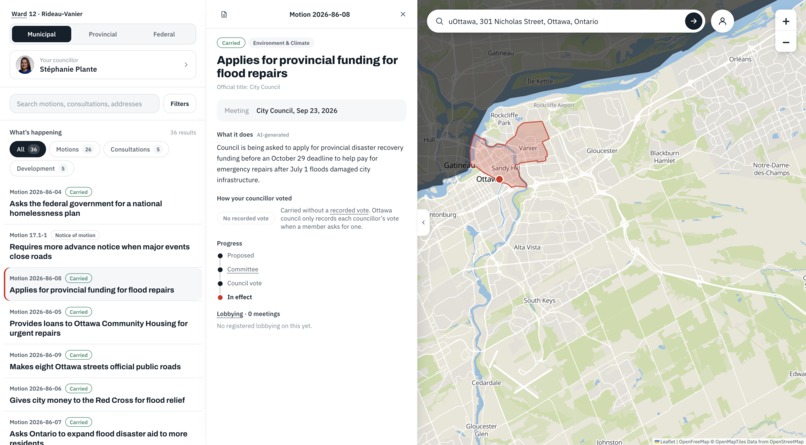Open the Filters button

tap(179, 104)
